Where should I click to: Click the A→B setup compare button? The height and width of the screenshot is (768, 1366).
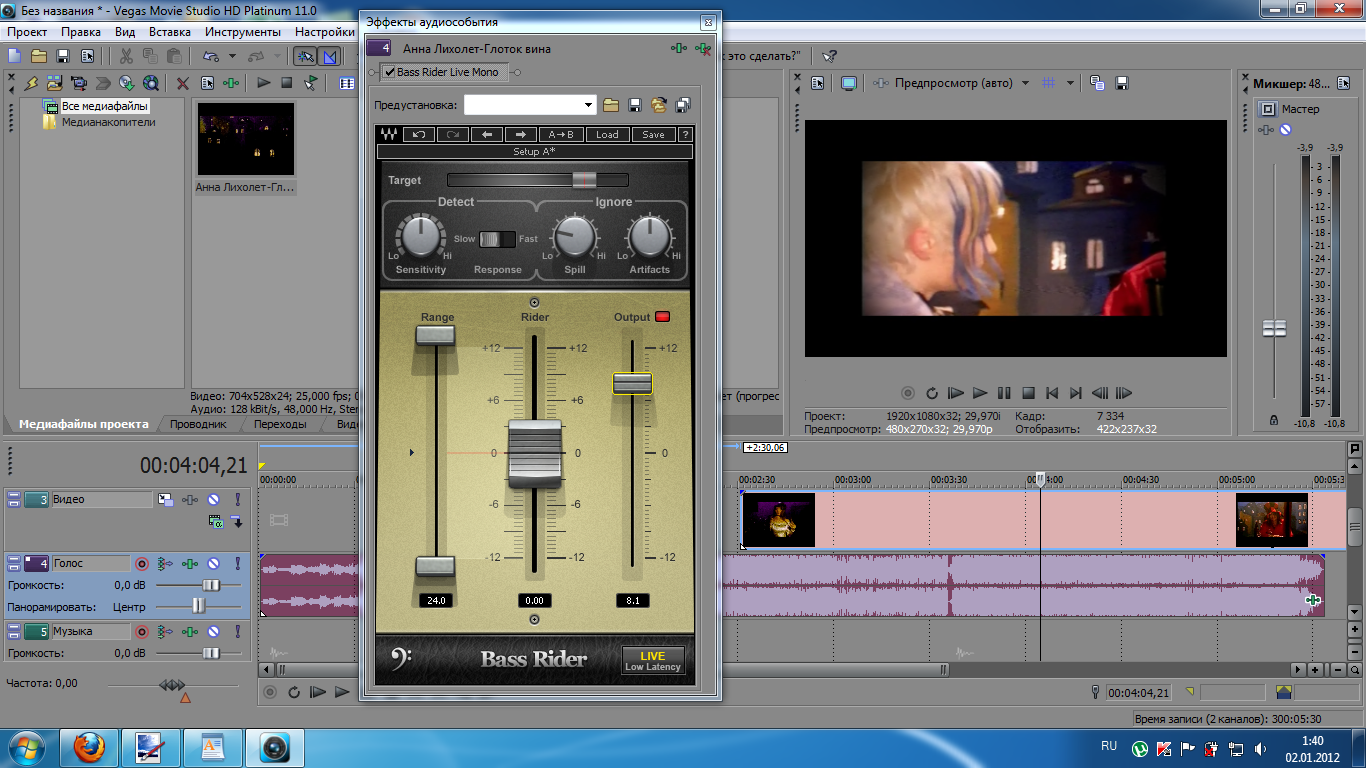(561, 135)
